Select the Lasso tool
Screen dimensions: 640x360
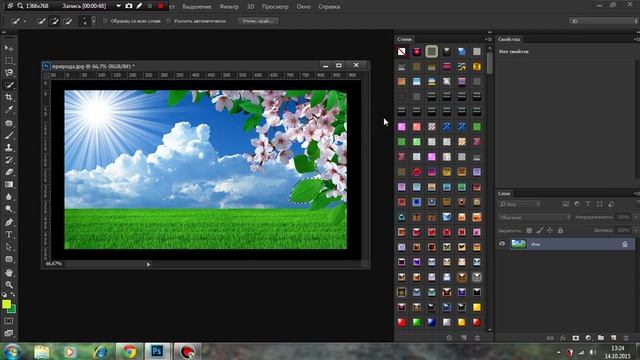[x=9, y=73]
